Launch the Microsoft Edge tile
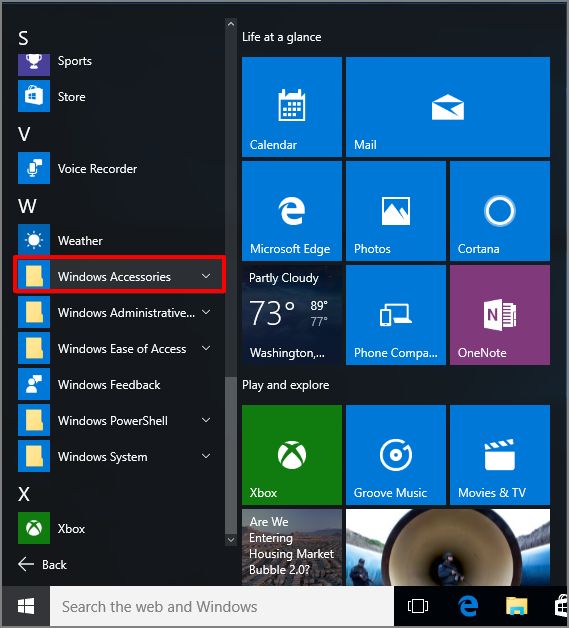Screen dimensions: 569x628 click(x=292, y=211)
